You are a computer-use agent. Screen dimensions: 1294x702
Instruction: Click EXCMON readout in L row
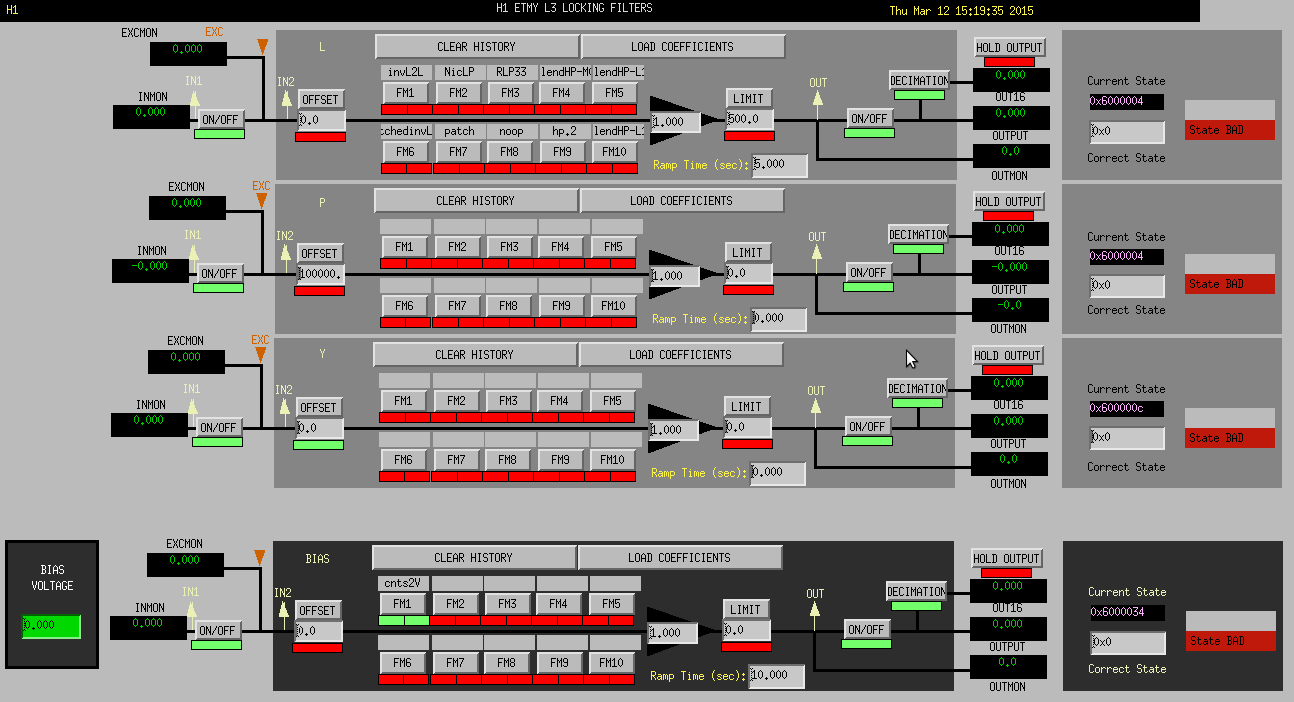189,54
